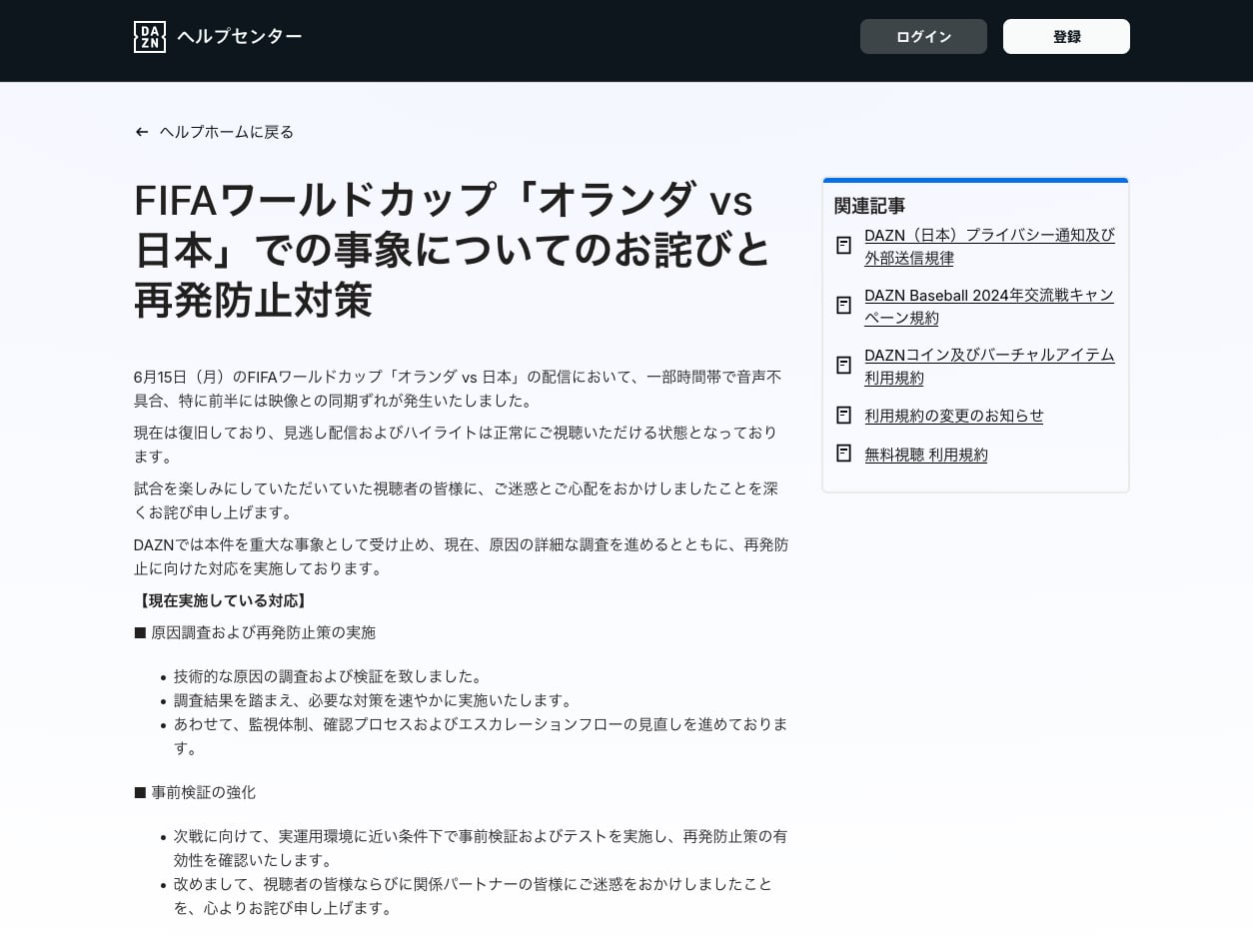Click document icon beside 利用規約の変更のお知らせ
The height and width of the screenshot is (952, 1253).
coord(843,415)
